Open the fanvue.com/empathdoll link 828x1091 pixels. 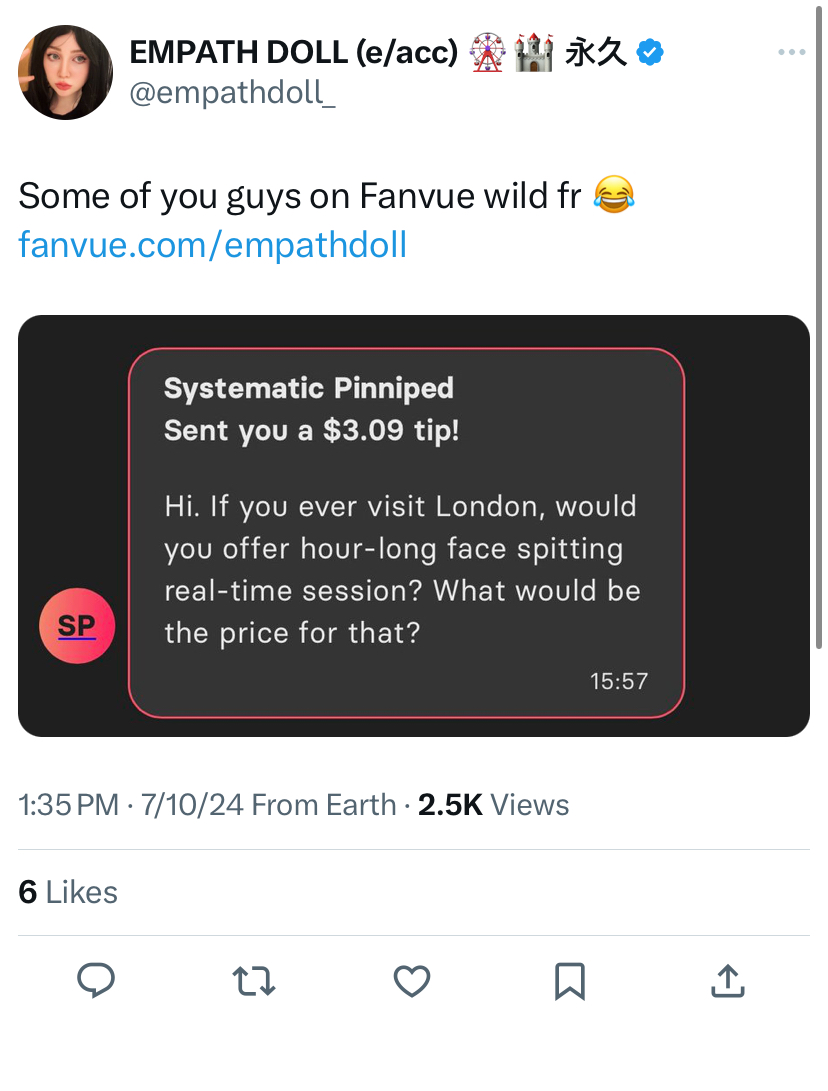(212, 245)
